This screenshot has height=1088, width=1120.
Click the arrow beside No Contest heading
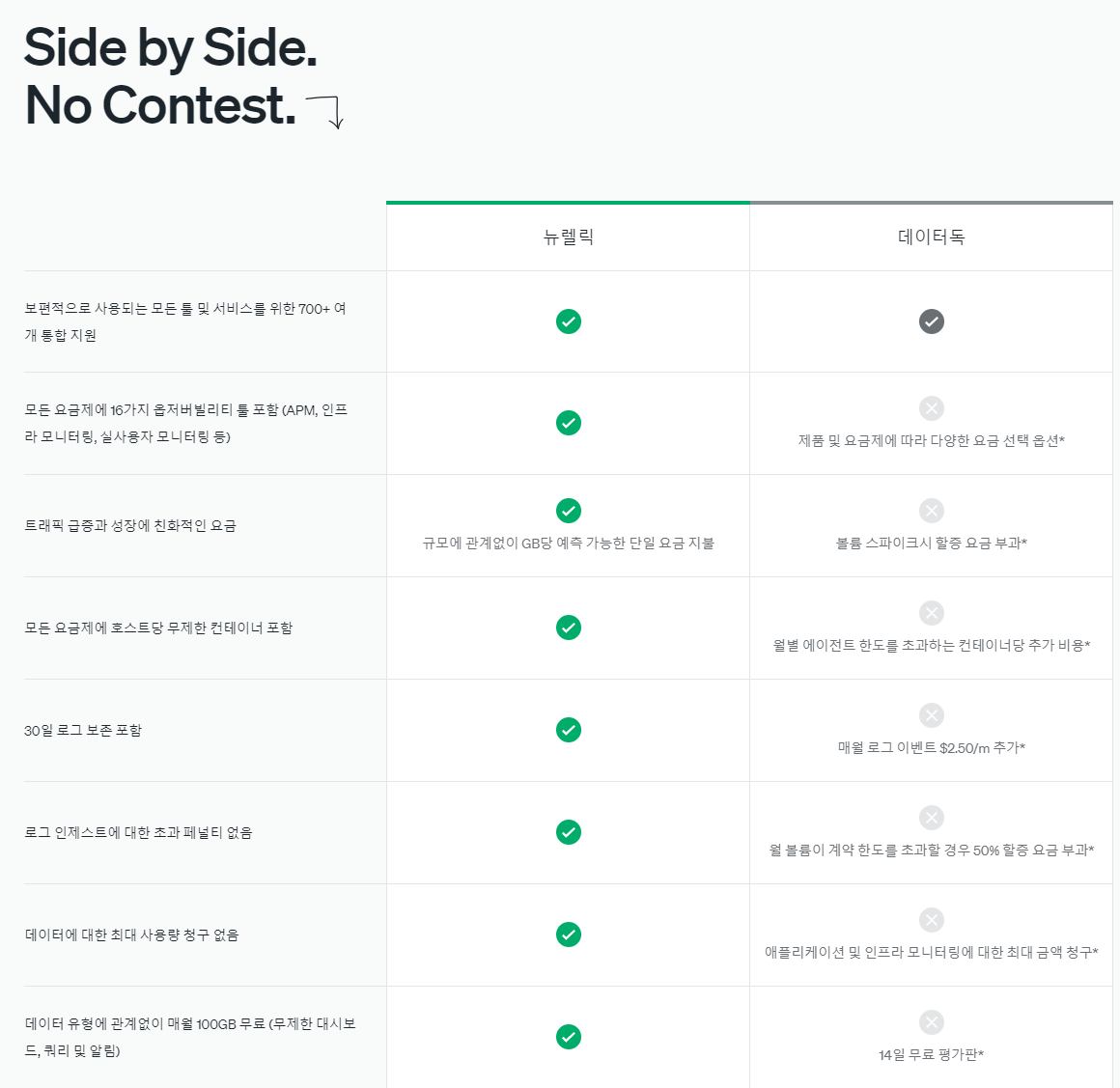pos(325,113)
